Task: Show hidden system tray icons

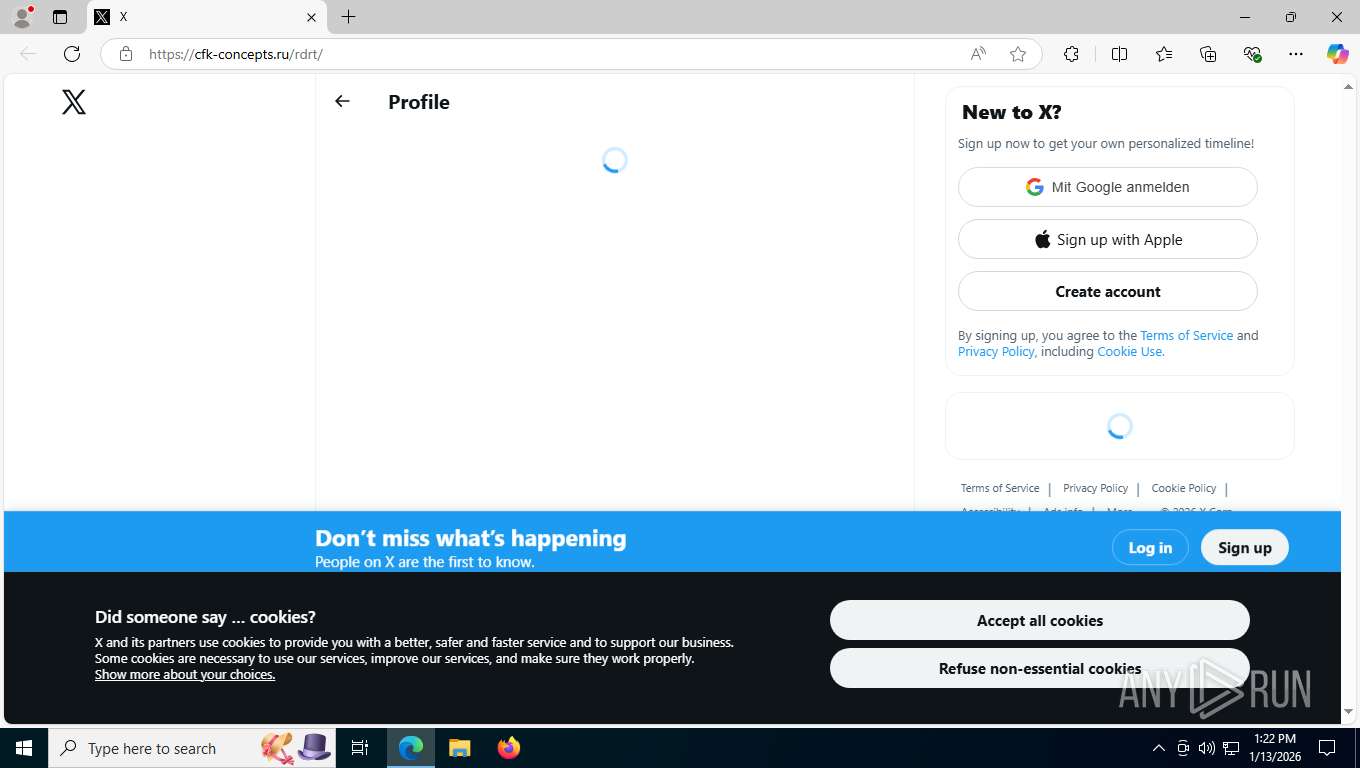Action: (1158, 748)
